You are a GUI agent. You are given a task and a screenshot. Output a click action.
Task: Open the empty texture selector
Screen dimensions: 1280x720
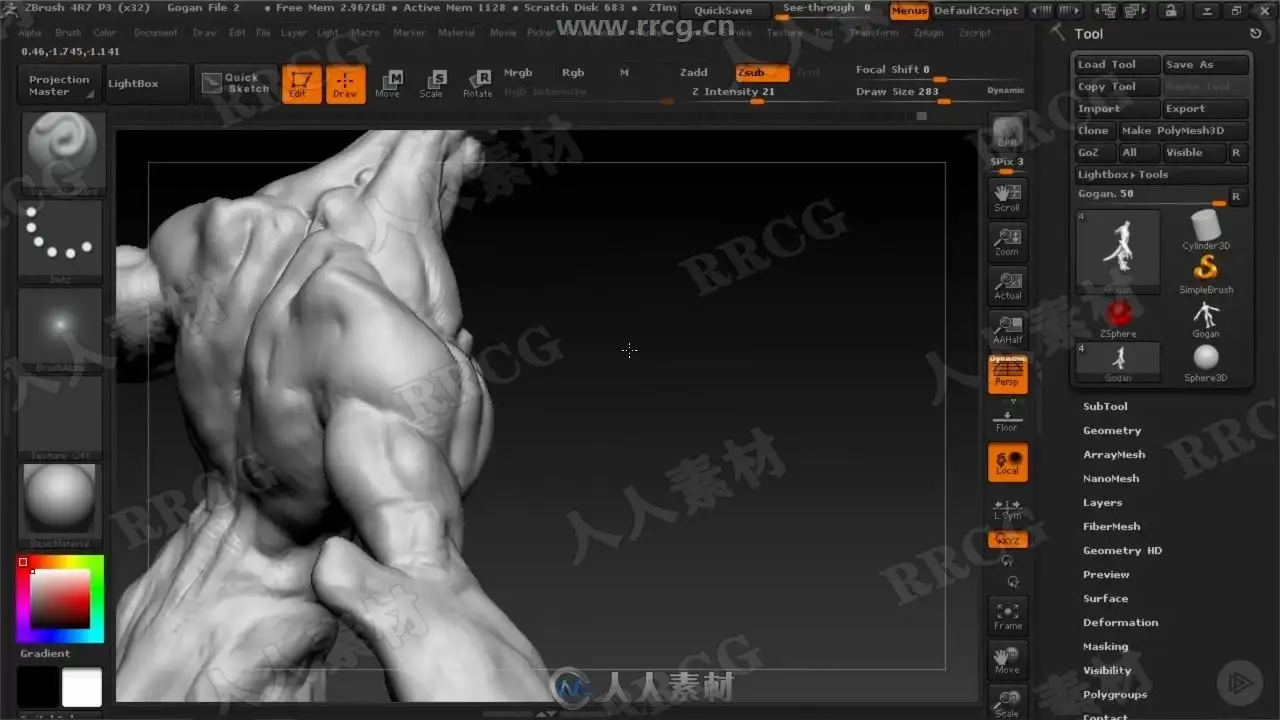coord(60,418)
